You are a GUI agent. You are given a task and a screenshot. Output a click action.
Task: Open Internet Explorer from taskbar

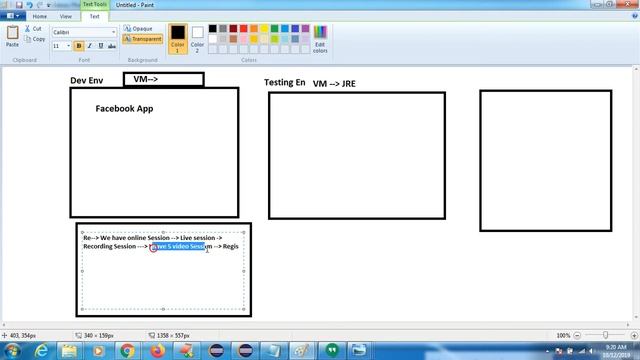pos(41,351)
